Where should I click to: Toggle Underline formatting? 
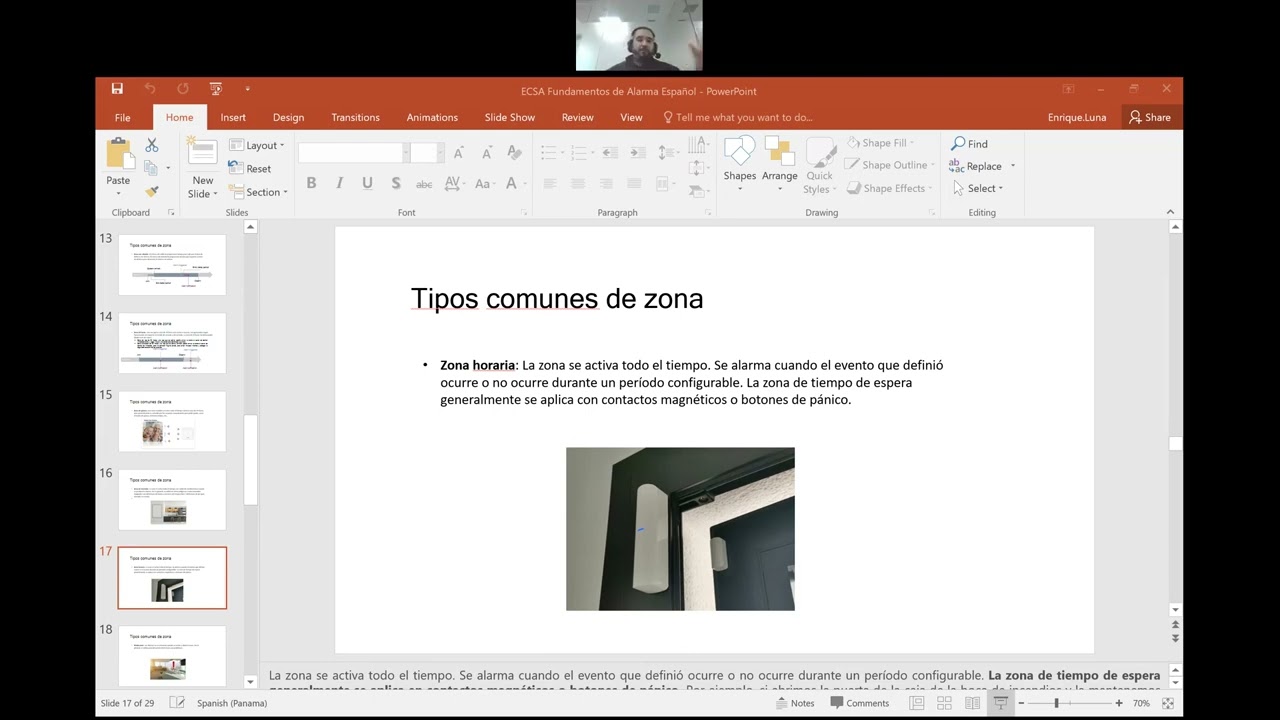(367, 183)
